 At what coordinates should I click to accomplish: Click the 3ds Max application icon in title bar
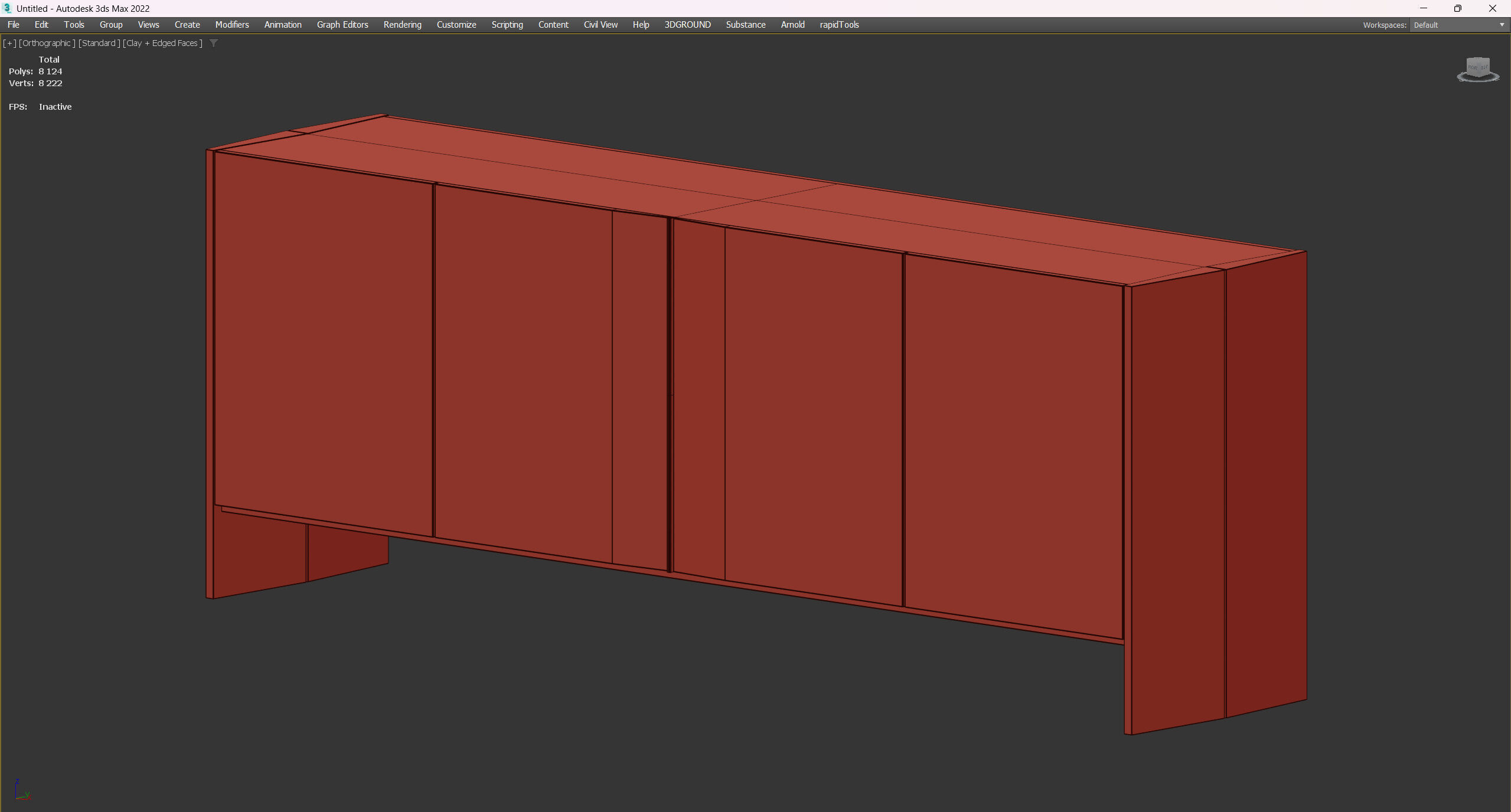point(7,8)
